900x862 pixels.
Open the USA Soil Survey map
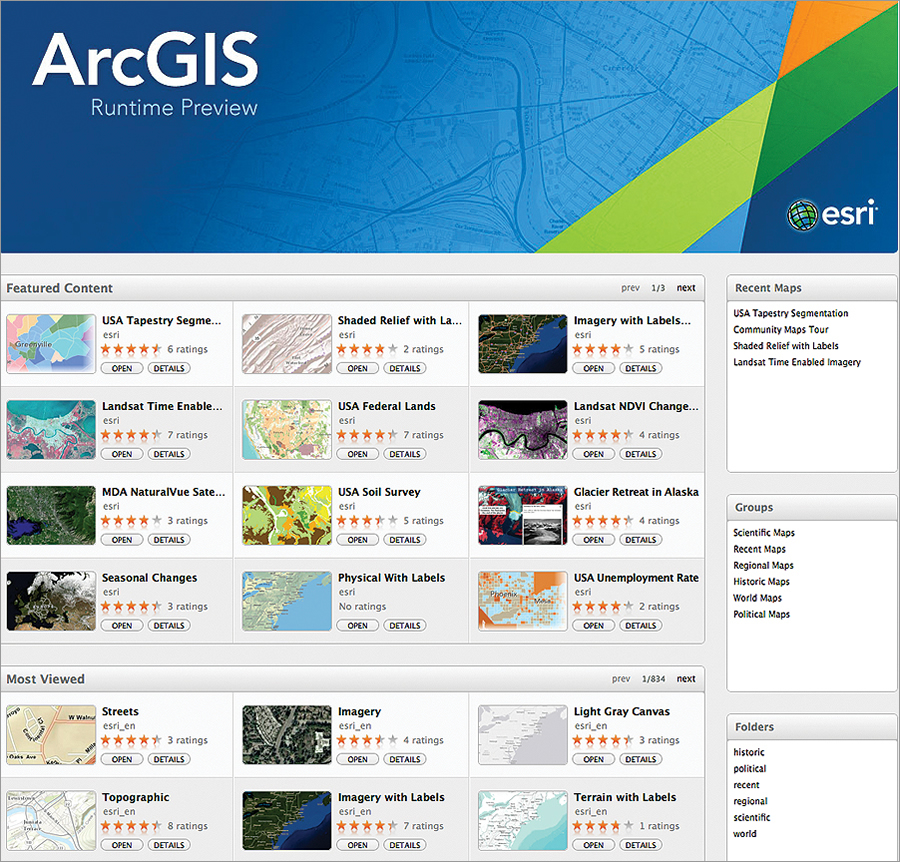pyautogui.click(x=358, y=540)
